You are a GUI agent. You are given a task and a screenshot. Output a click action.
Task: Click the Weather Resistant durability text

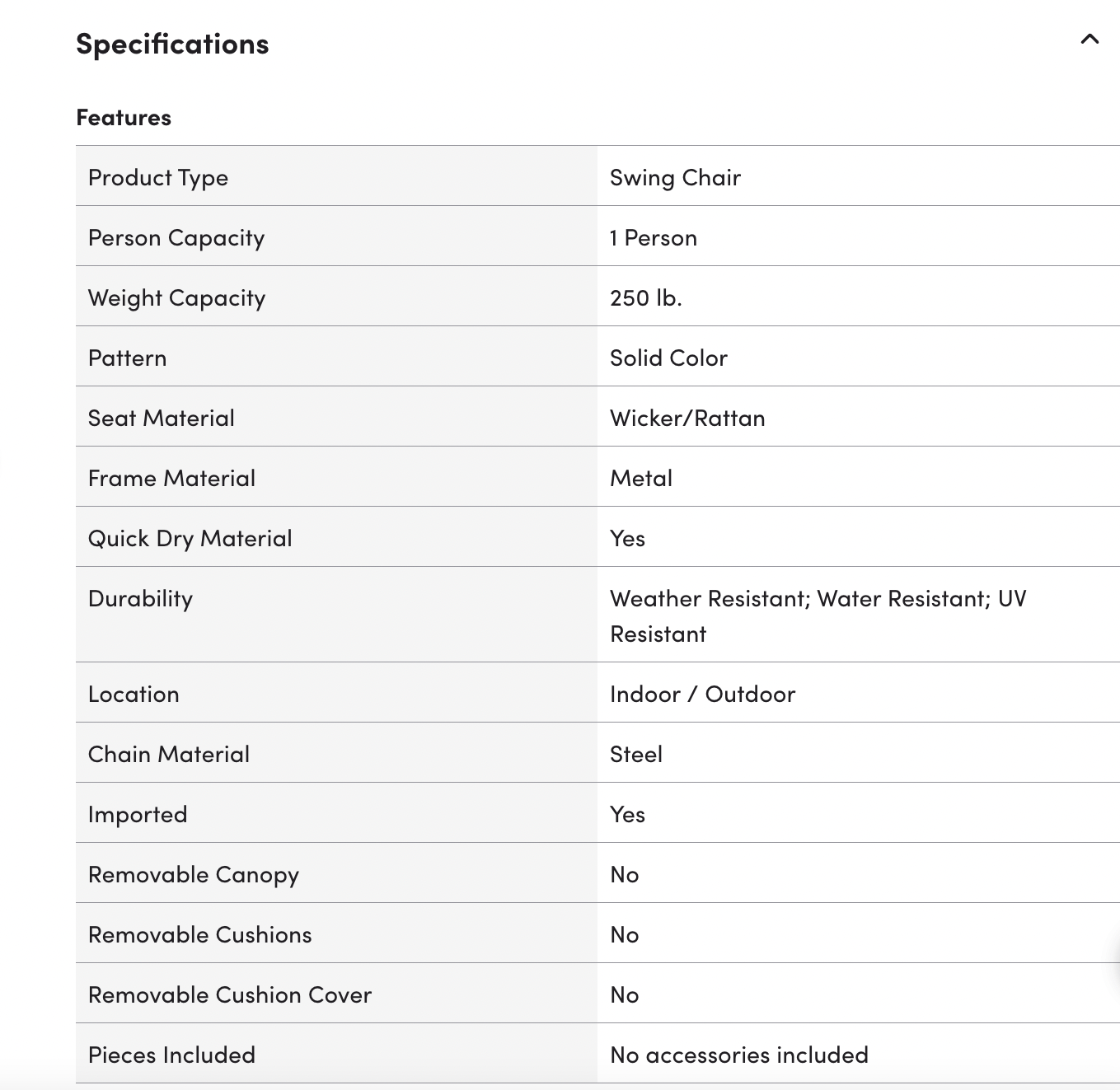pos(709,598)
